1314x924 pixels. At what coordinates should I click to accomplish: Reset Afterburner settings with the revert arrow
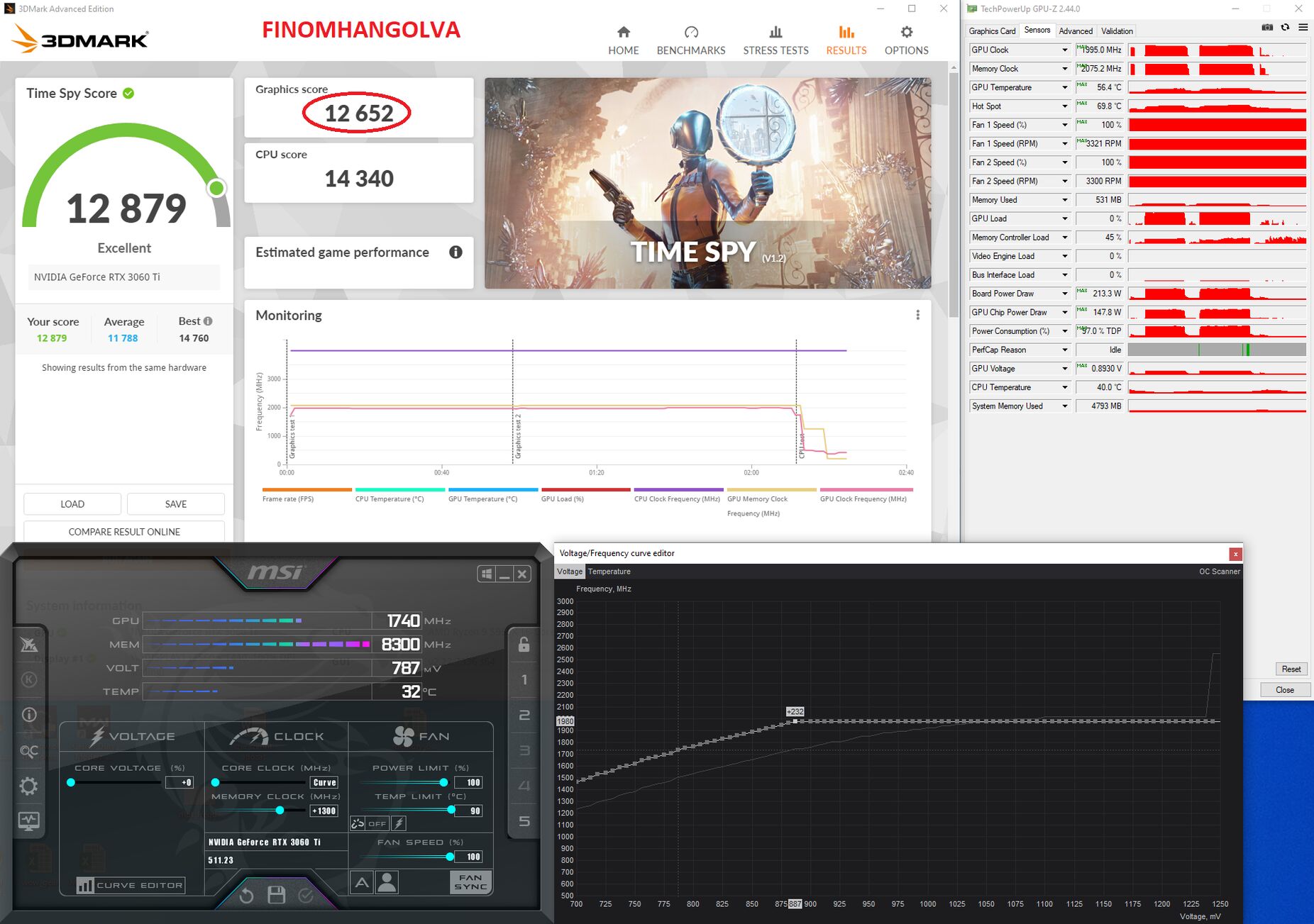point(246,896)
